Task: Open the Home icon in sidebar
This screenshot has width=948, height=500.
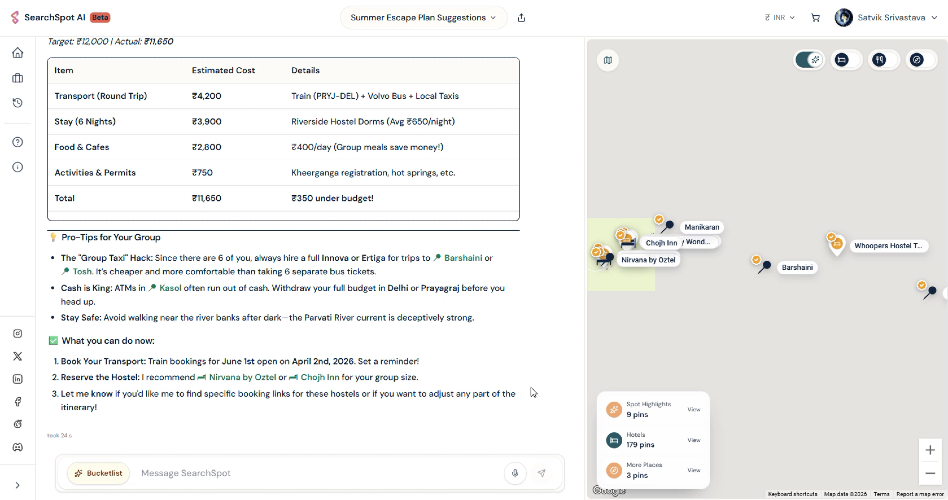Action: [18, 53]
